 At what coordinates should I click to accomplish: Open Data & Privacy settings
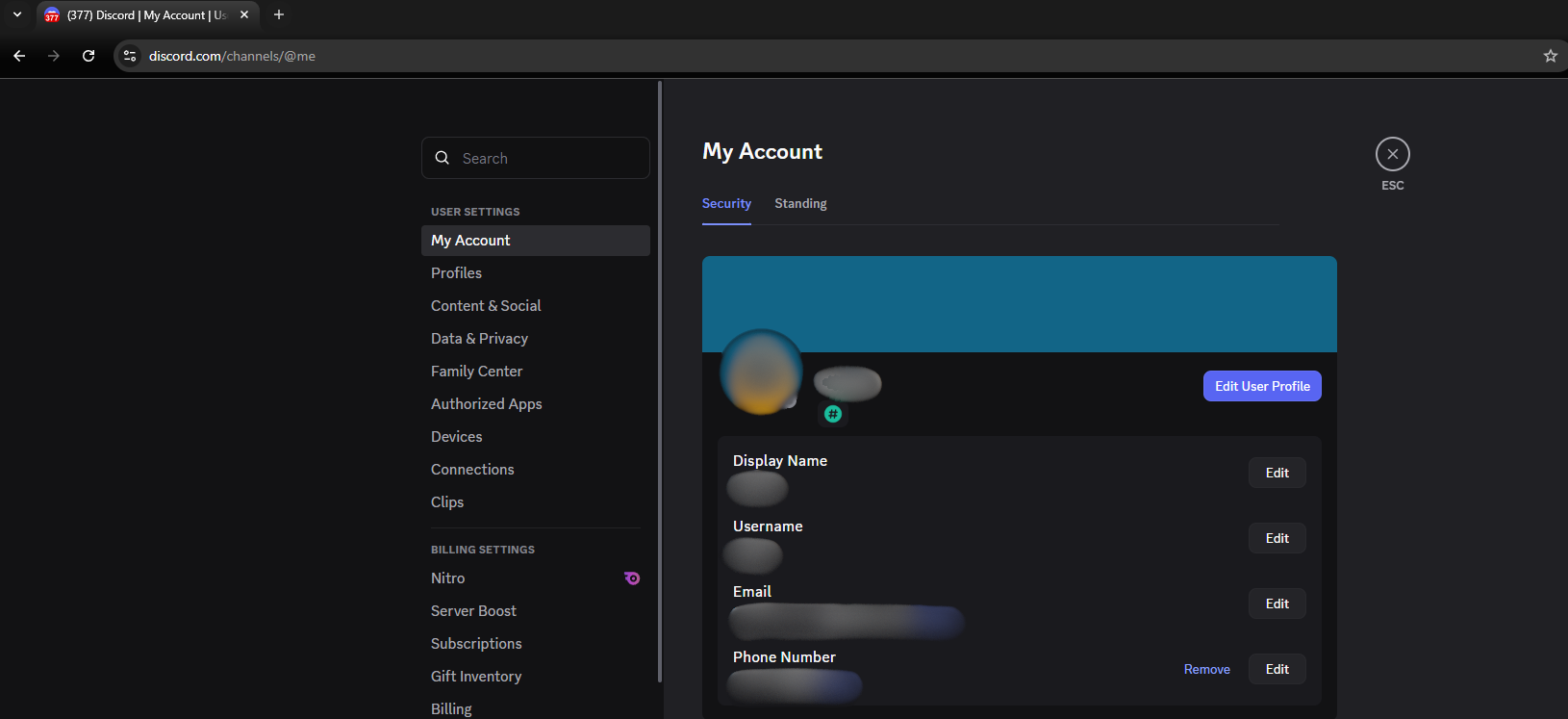tap(479, 339)
